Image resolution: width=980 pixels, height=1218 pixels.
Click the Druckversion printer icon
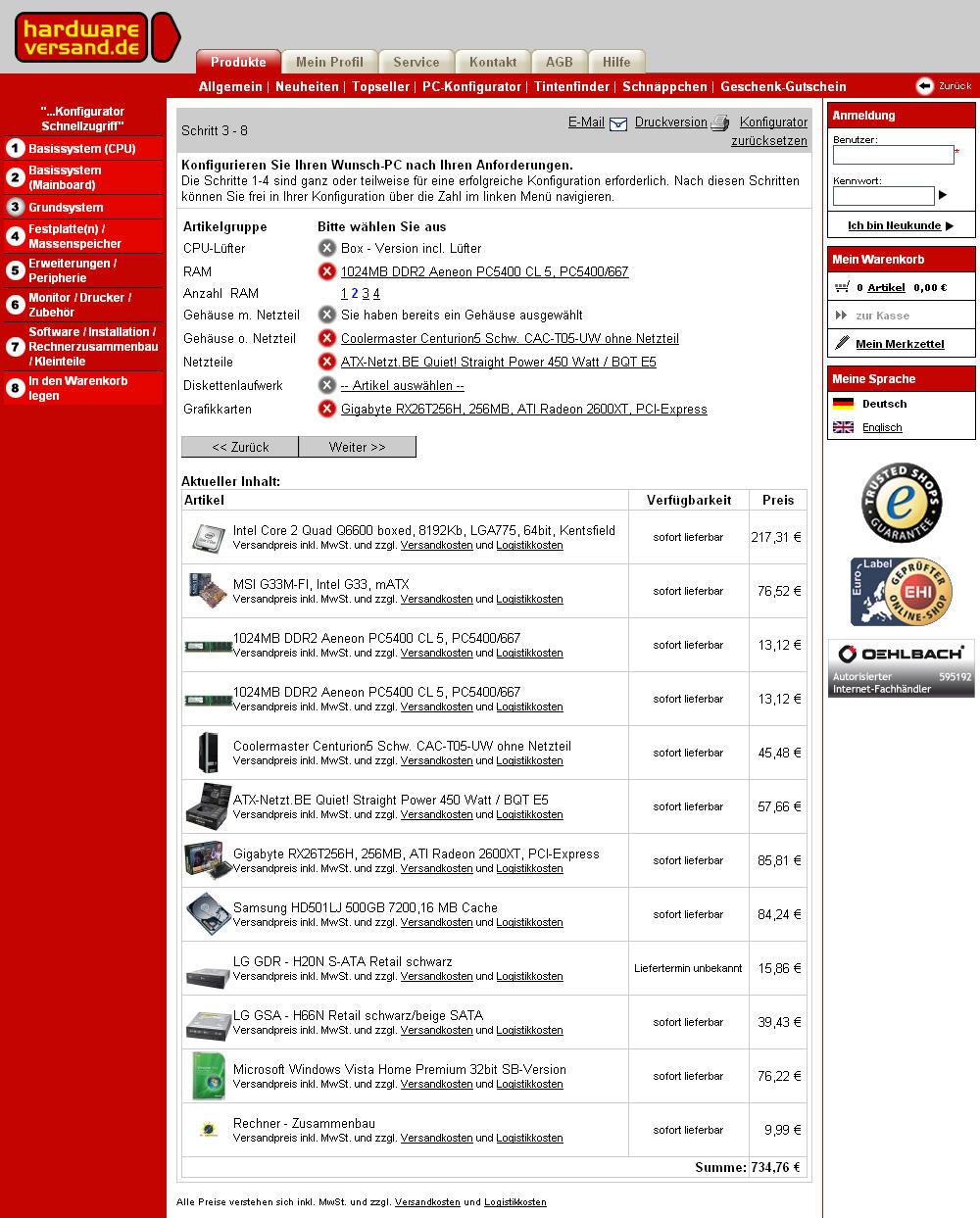point(719,123)
